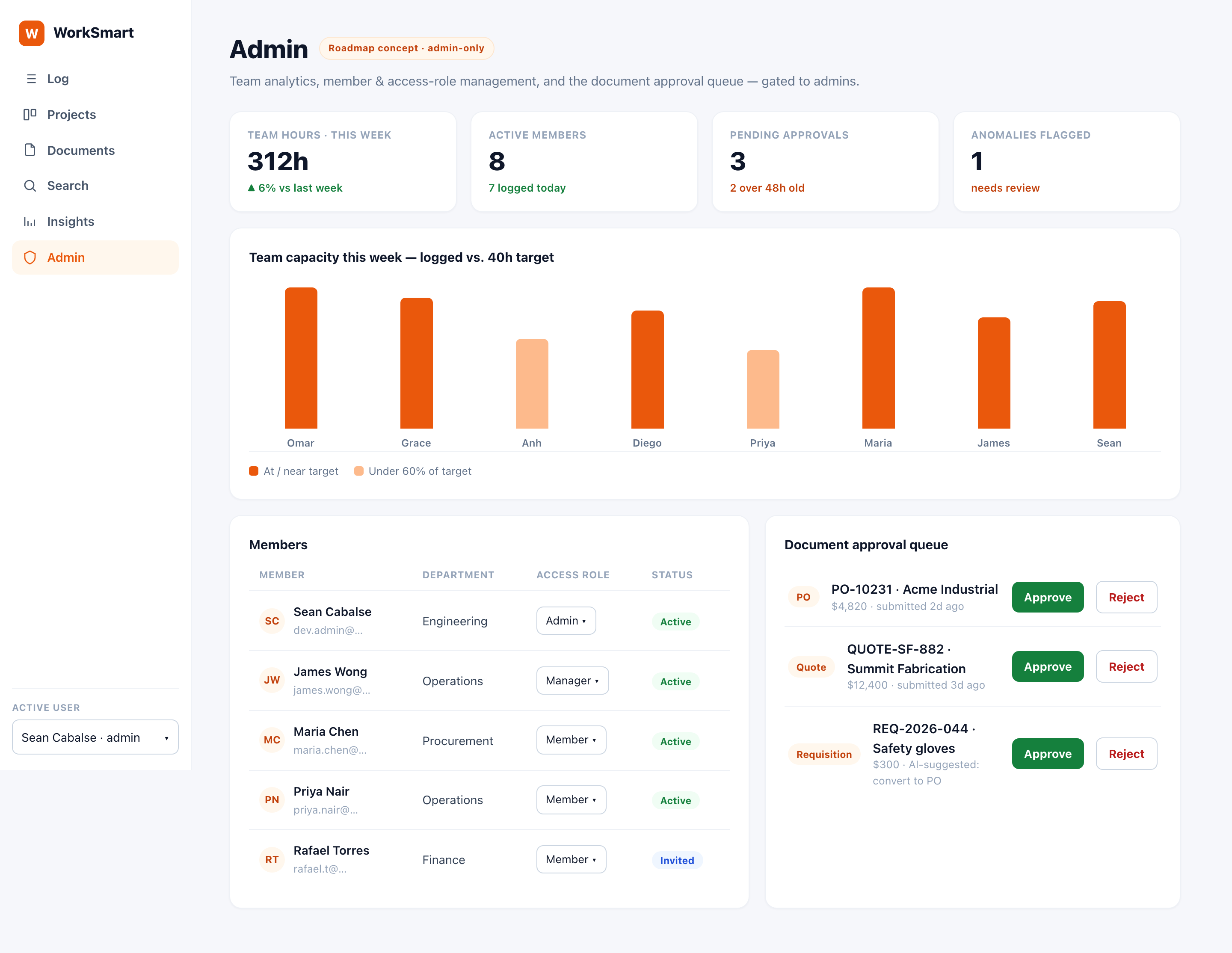Click the 'maria.chen@...' email text

[x=330, y=749]
